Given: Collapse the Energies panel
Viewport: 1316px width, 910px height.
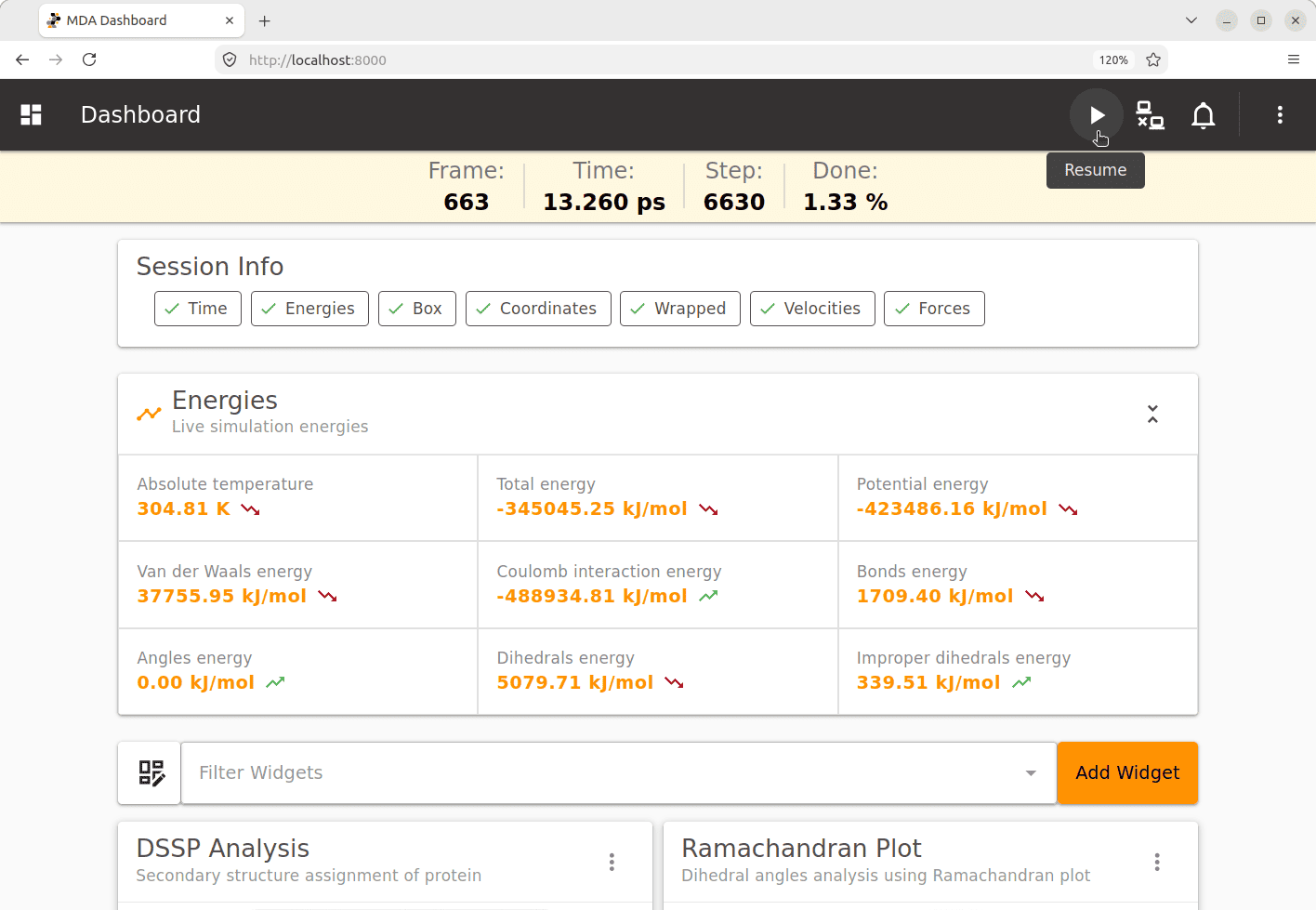Looking at the screenshot, I should point(1152,414).
